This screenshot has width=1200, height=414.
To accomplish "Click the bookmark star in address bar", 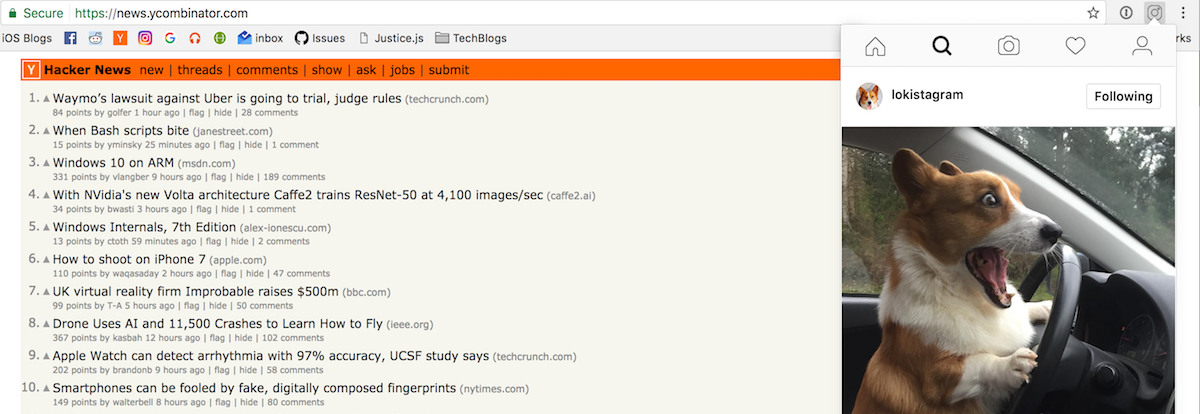I will (1093, 13).
